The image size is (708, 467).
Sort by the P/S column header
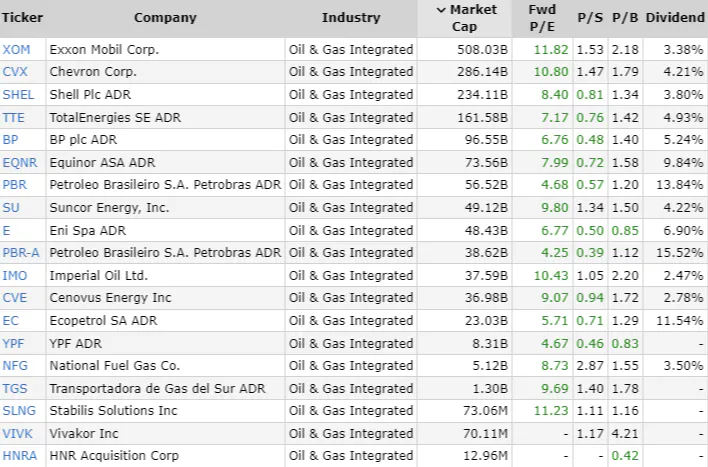pyautogui.click(x=590, y=18)
